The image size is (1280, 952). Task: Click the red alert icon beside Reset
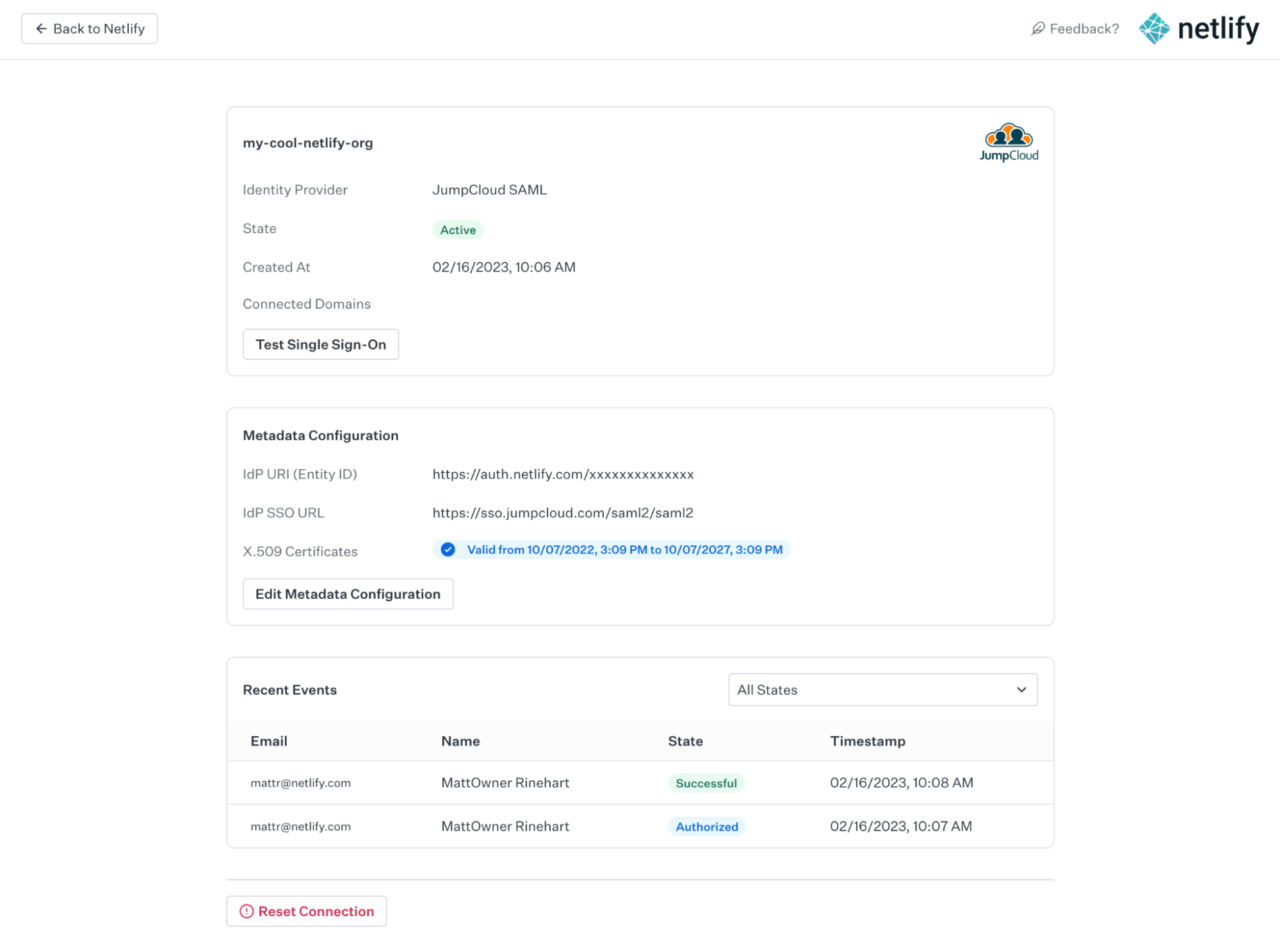pyautogui.click(x=247, y=911)
